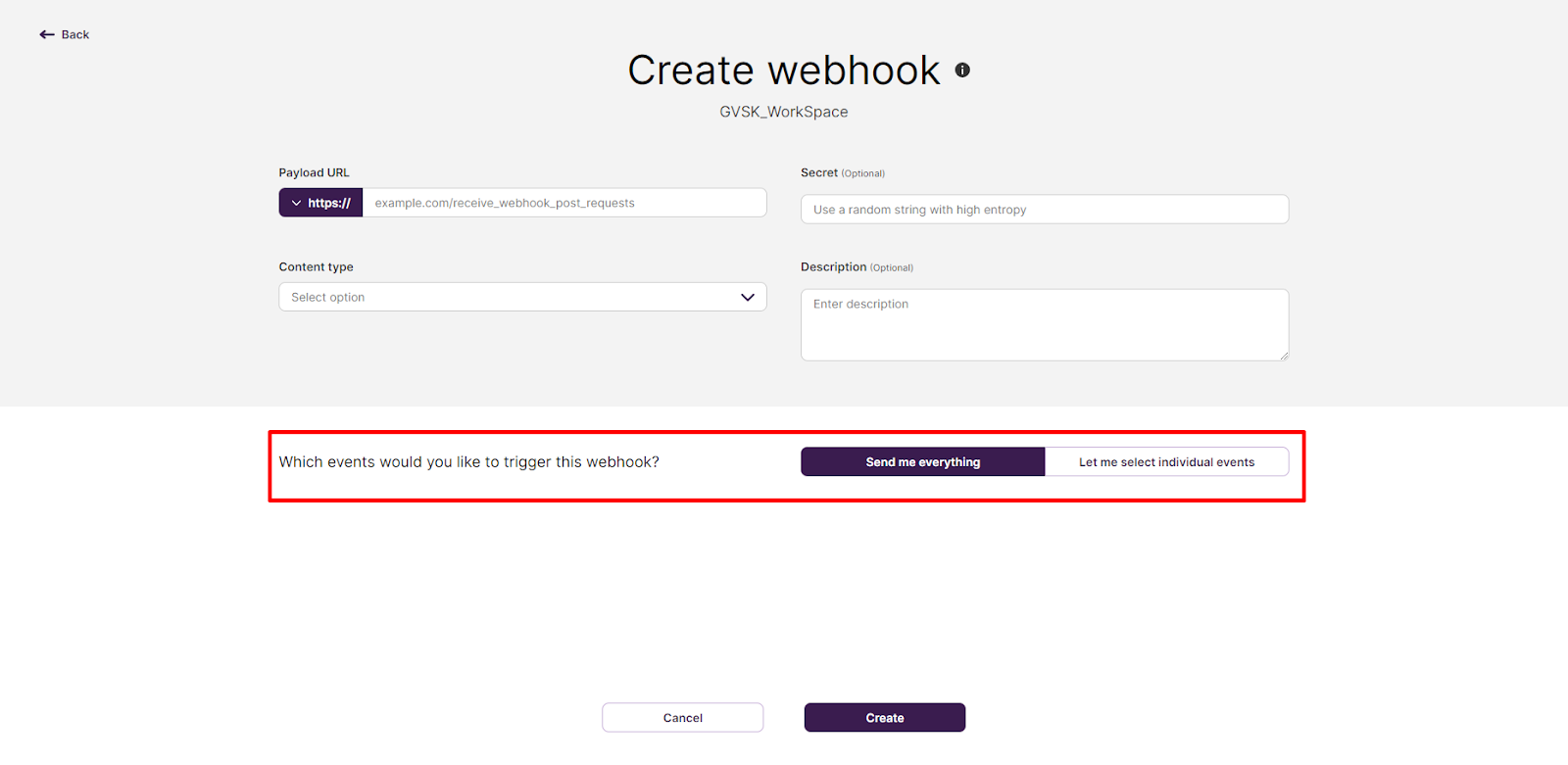This screenshot has height=765, width=1568.
Task: Click the Cancel button
Action: point(683,718)
